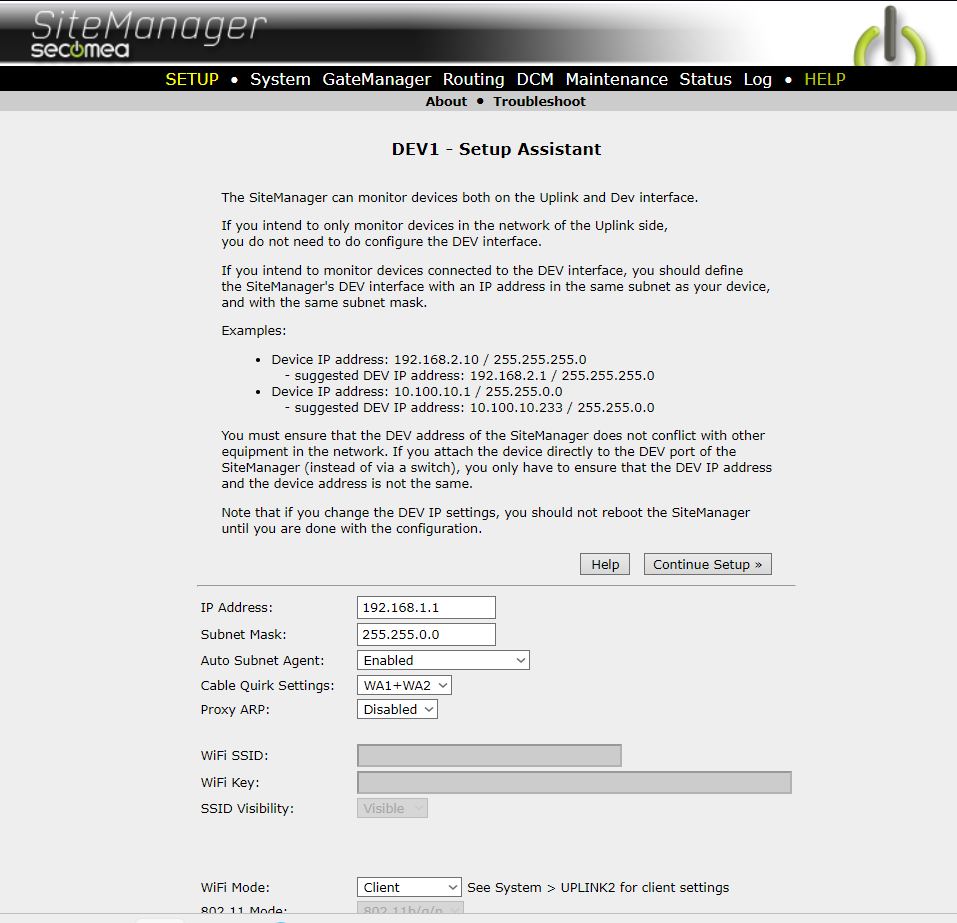Open the Maintenance menu
Screen dimensions: 957x923
click(x=616, y=79)
